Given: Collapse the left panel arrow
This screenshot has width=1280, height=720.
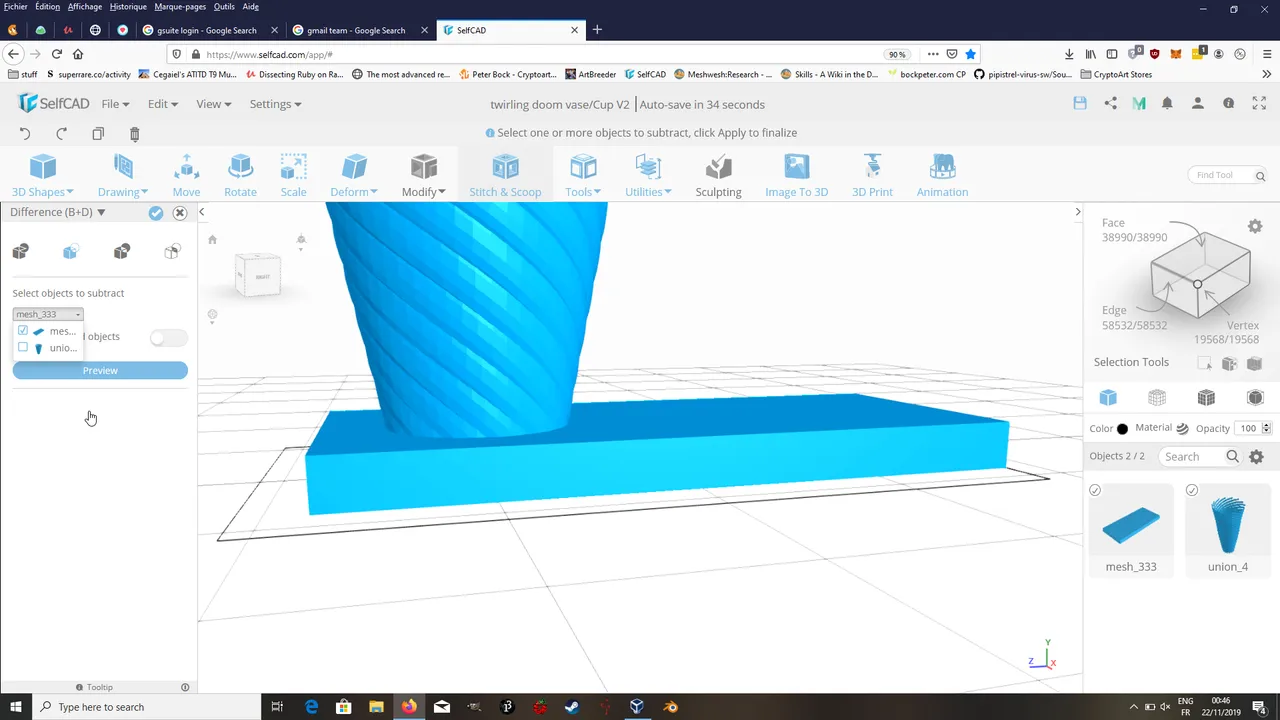Looking at the screenshot, I should [201, 212].
